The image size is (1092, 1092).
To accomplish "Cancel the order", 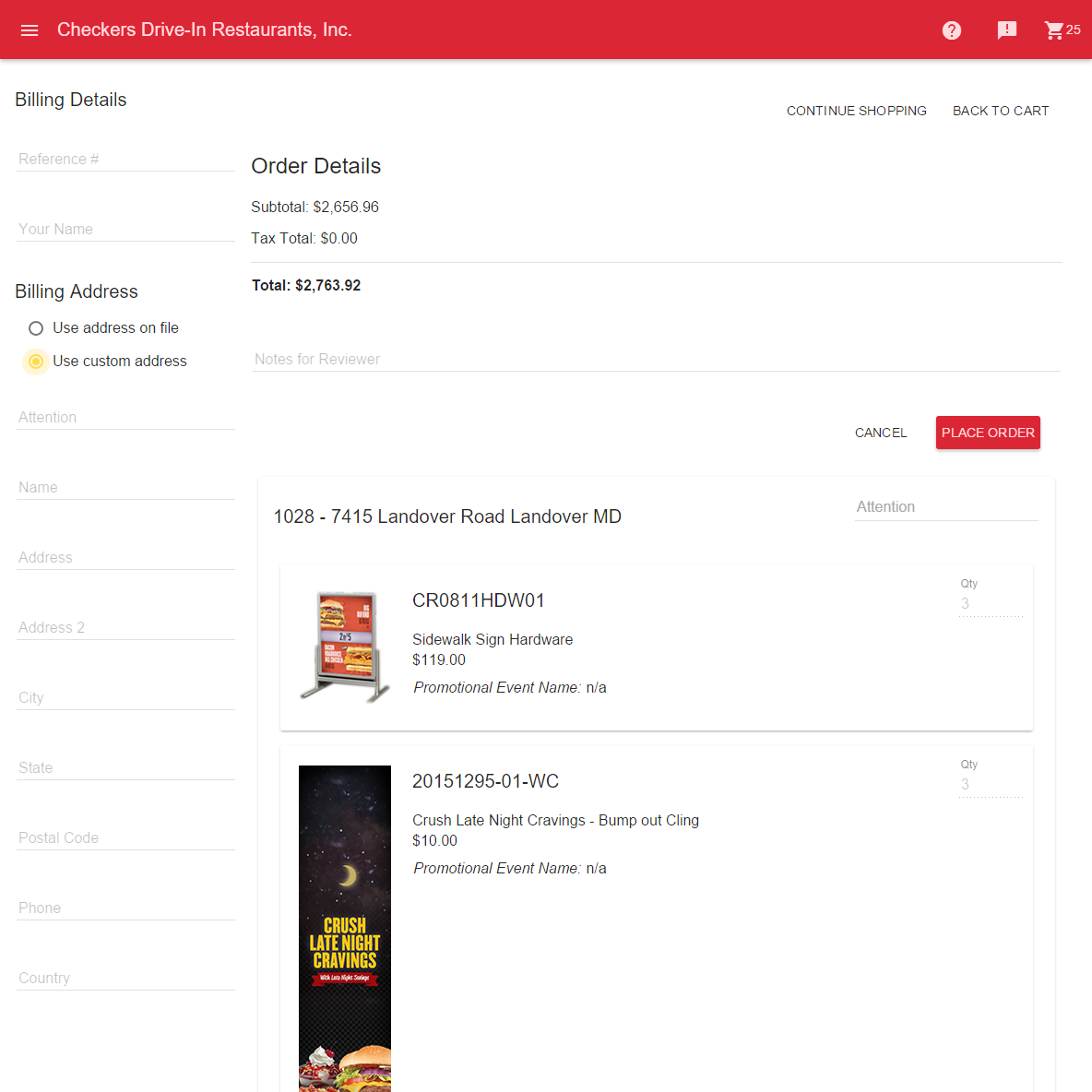I will pyautogui.click(x=880, y=433).
